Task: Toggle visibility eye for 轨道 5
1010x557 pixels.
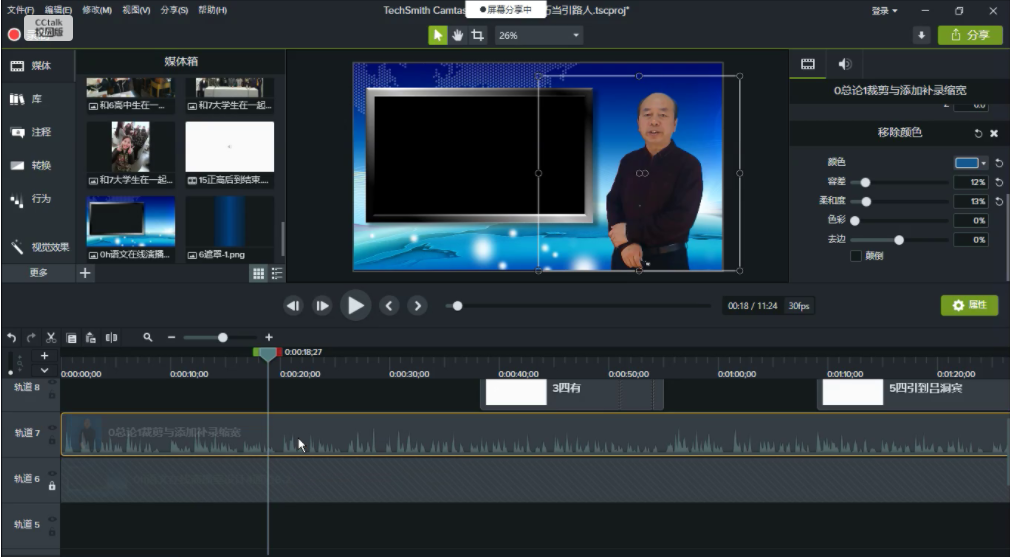Action: click(x=52, y=519)
